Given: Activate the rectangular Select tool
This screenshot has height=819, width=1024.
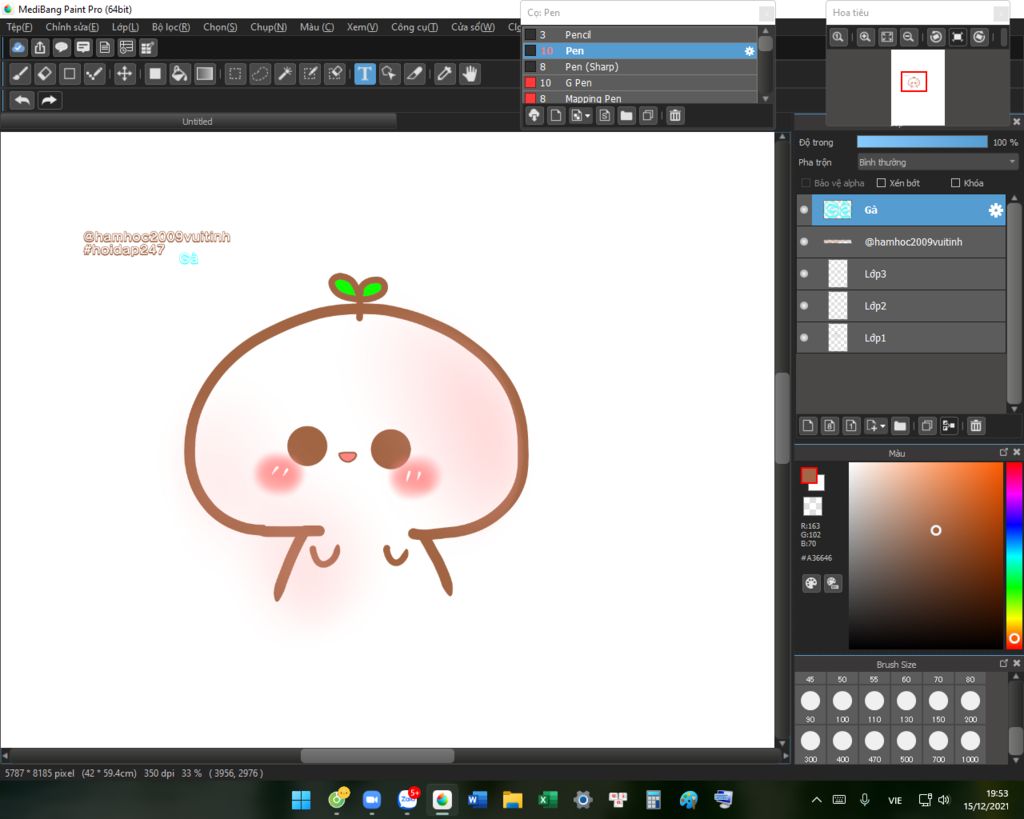Looking at the screenshot, I should tap(235, 74).
